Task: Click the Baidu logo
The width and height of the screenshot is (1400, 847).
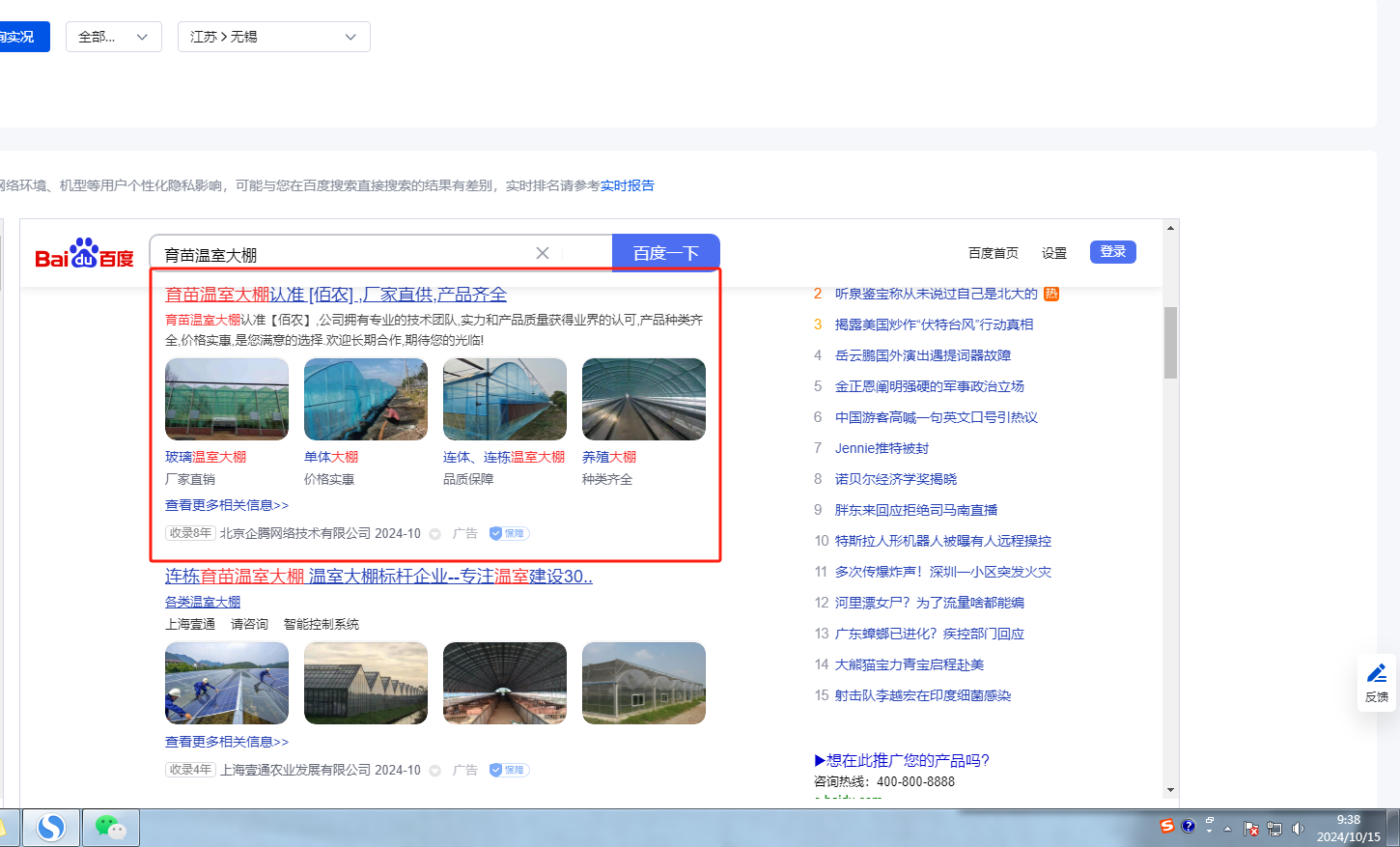Action: (84, 254)
